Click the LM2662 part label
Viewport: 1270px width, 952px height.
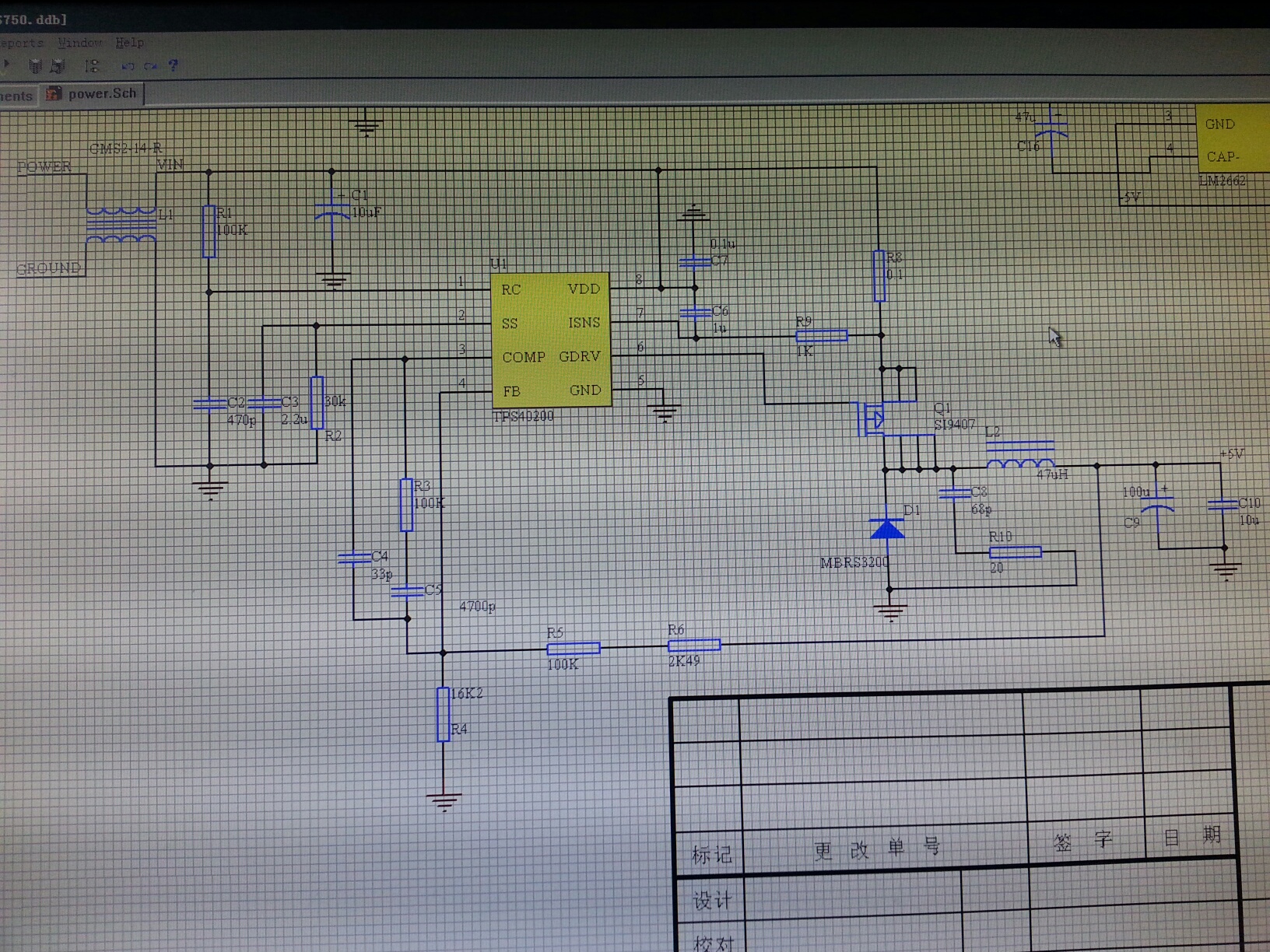(1223, 180)
